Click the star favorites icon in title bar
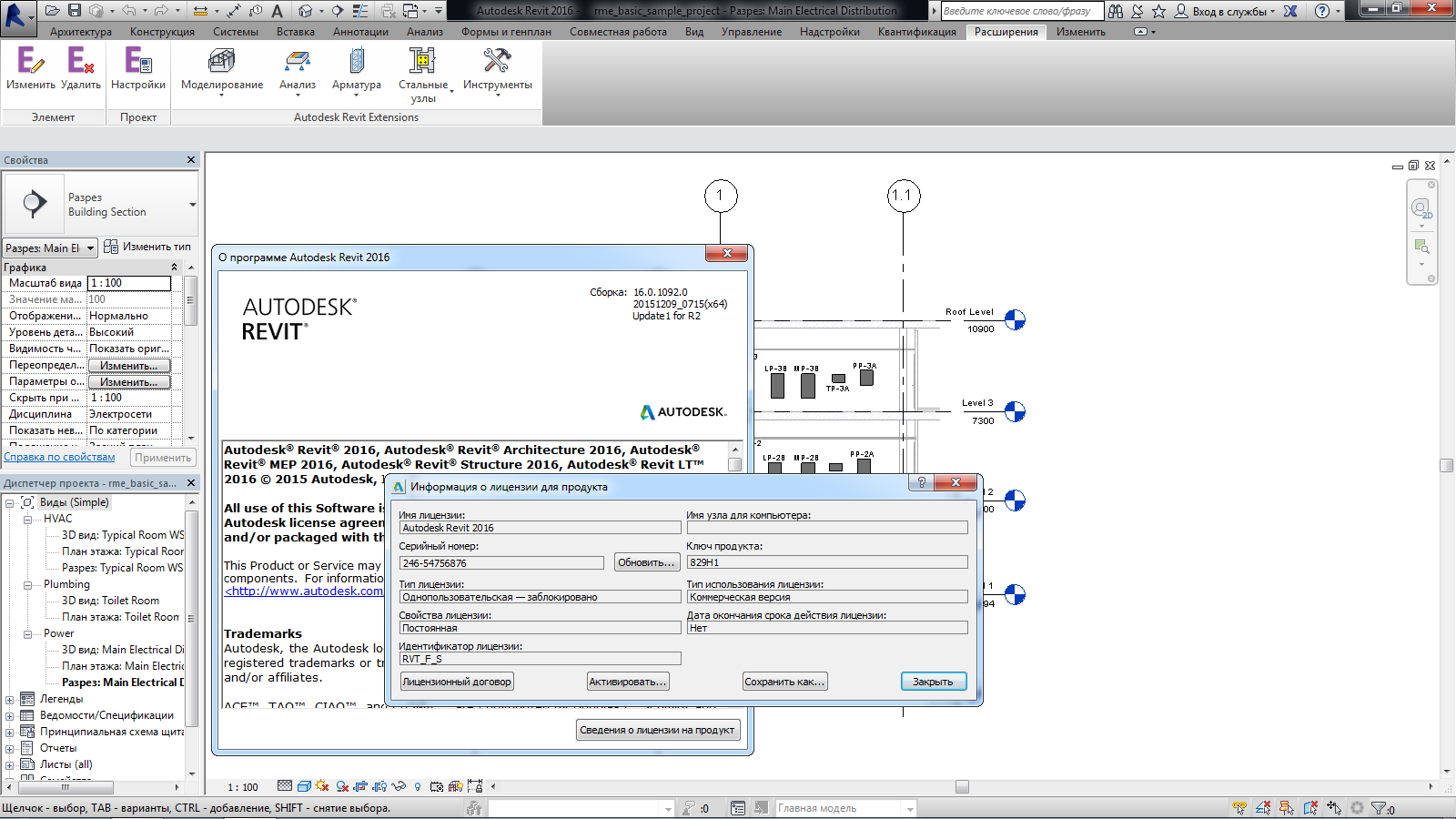 coord(1158,11)
